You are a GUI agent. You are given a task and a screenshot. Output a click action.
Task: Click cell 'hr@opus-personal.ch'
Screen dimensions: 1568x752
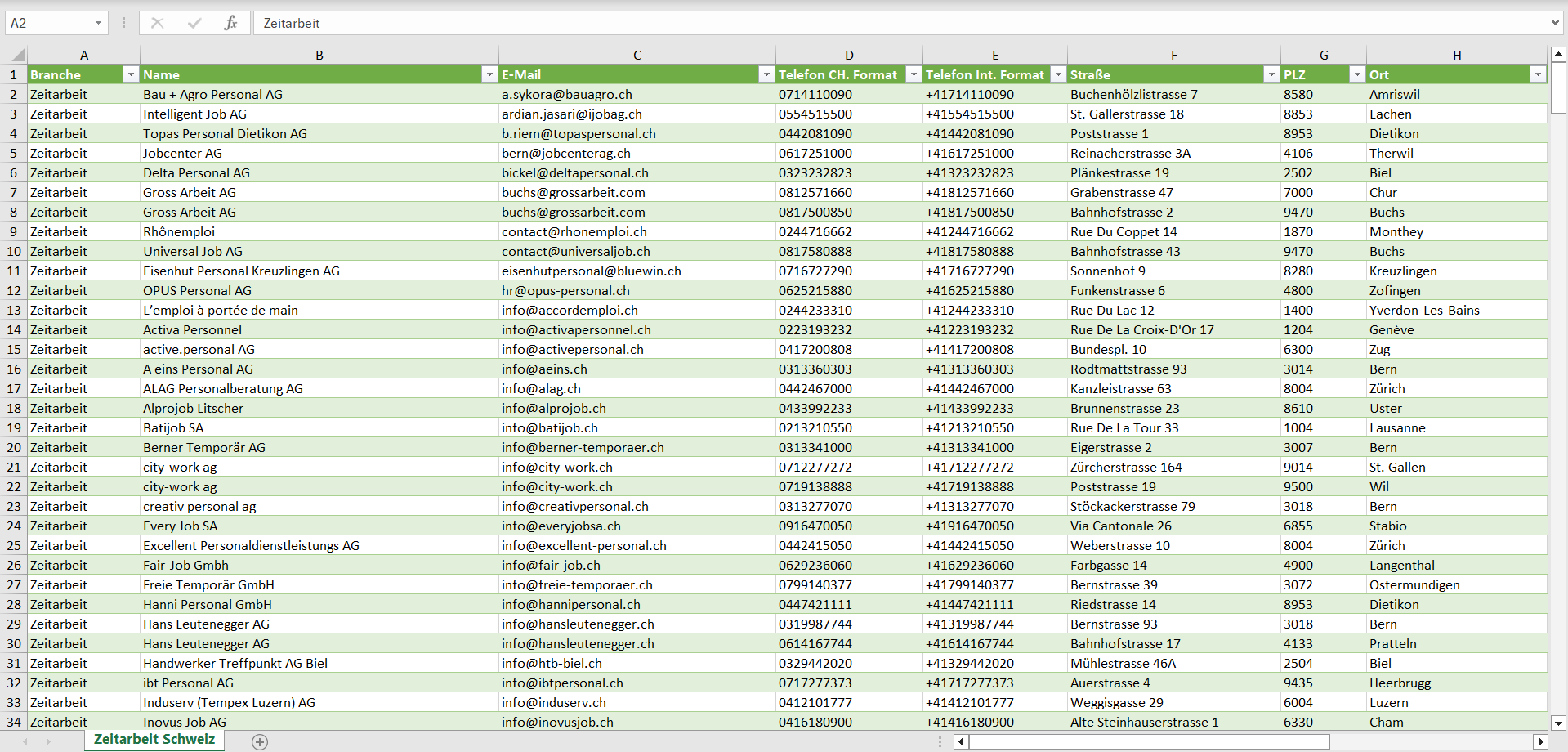point(637,290)
